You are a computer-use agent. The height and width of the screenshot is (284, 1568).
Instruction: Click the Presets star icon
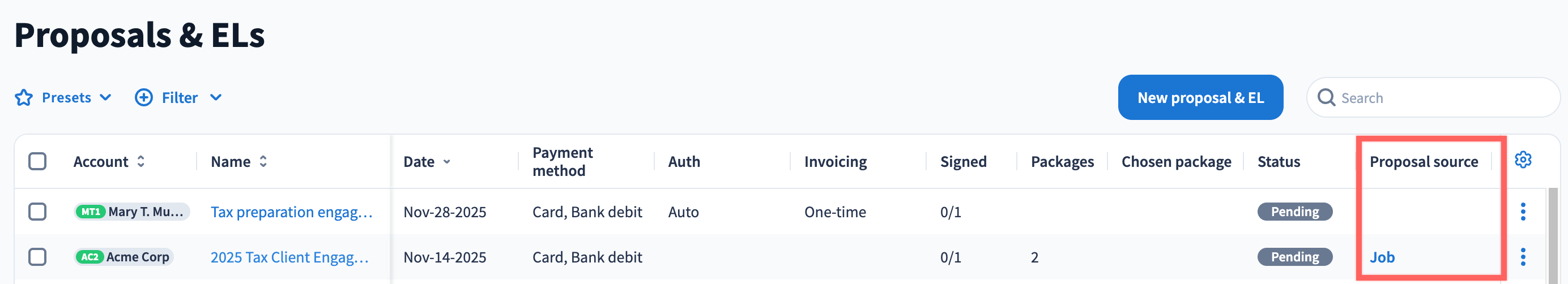click(x=24, y=98)
